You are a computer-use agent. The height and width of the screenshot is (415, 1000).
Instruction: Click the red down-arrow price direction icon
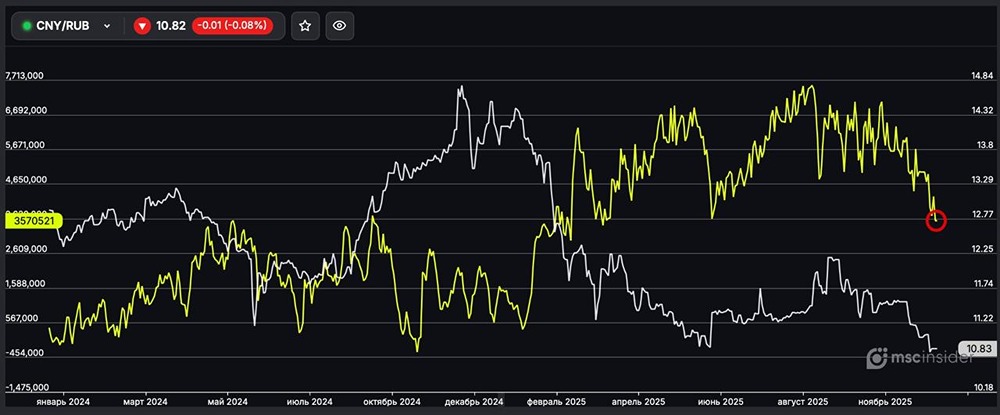(142, 26)
